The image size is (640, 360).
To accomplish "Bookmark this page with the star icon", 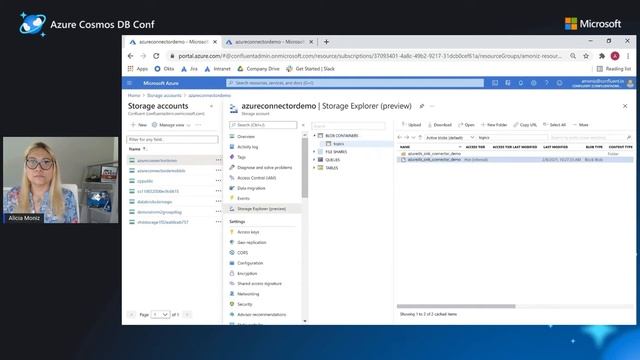I will pos(586,56).
